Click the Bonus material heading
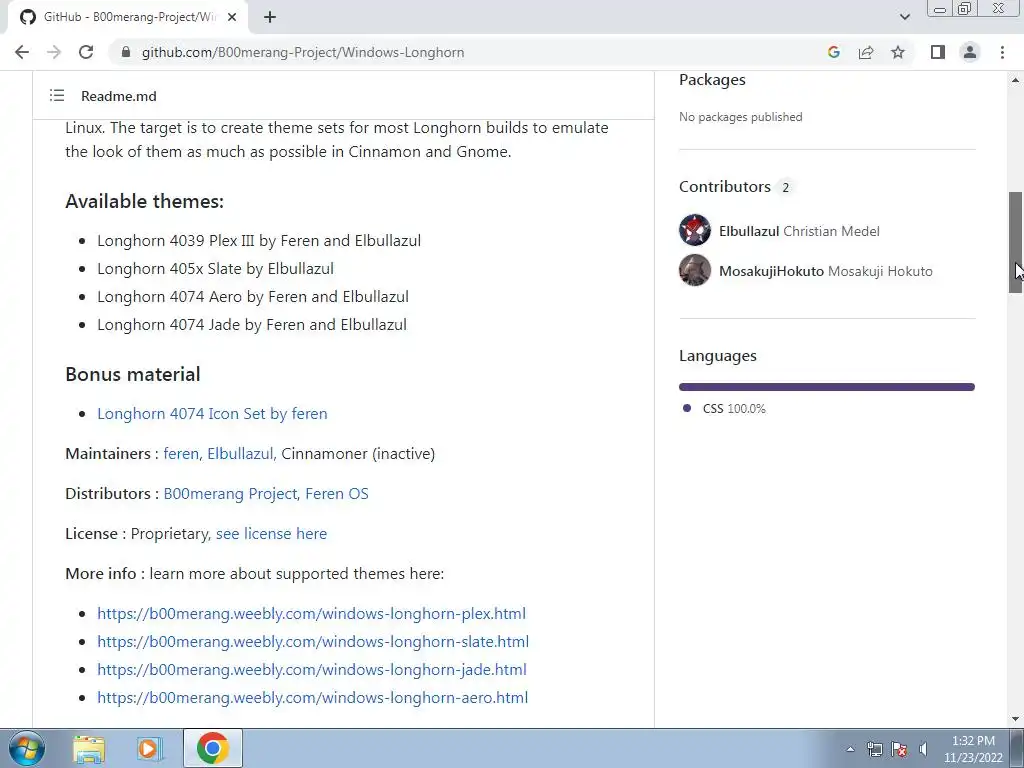 [133, 374]
